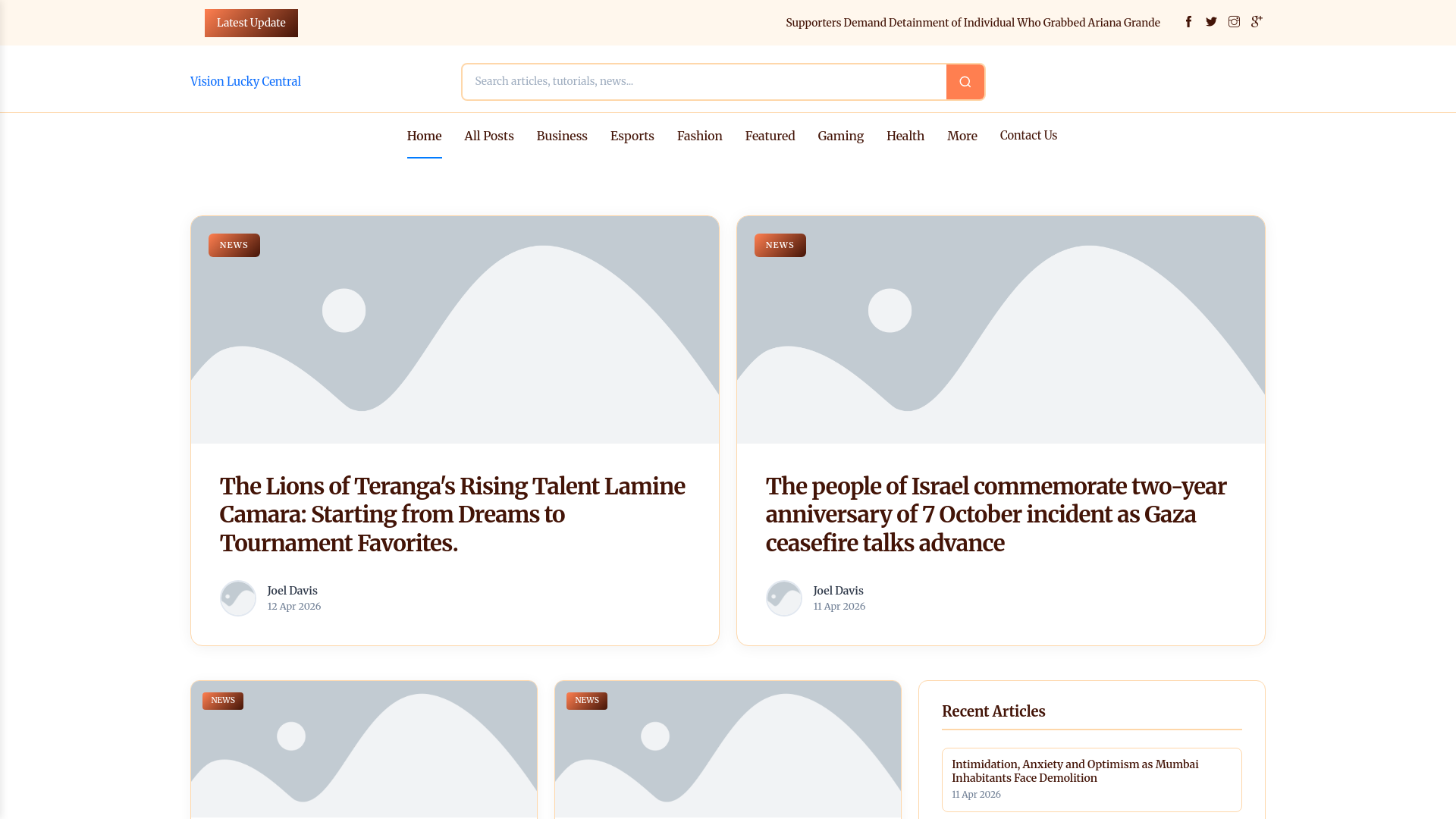Focus the search articles input field
Viewport: 1456px width, 819px height.
pos(704,82)
